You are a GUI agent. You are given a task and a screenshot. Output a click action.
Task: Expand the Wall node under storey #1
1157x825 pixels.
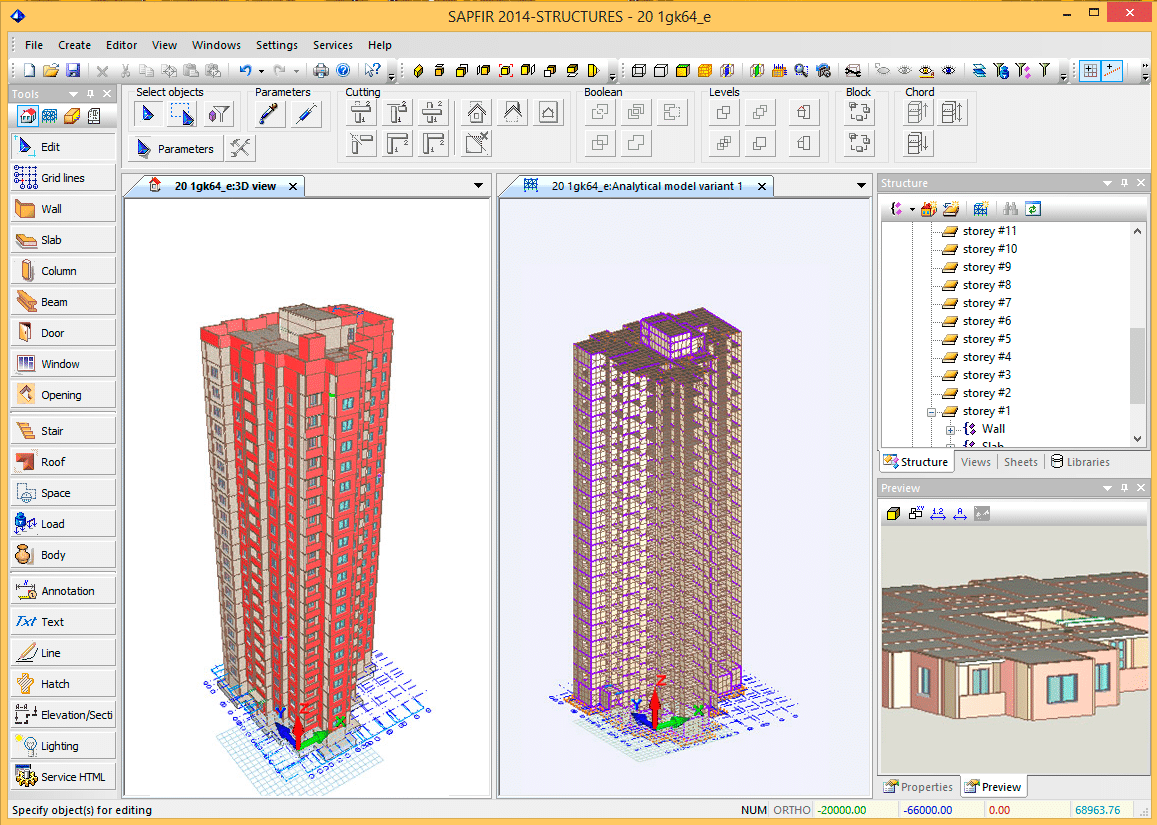coord(950,429)
